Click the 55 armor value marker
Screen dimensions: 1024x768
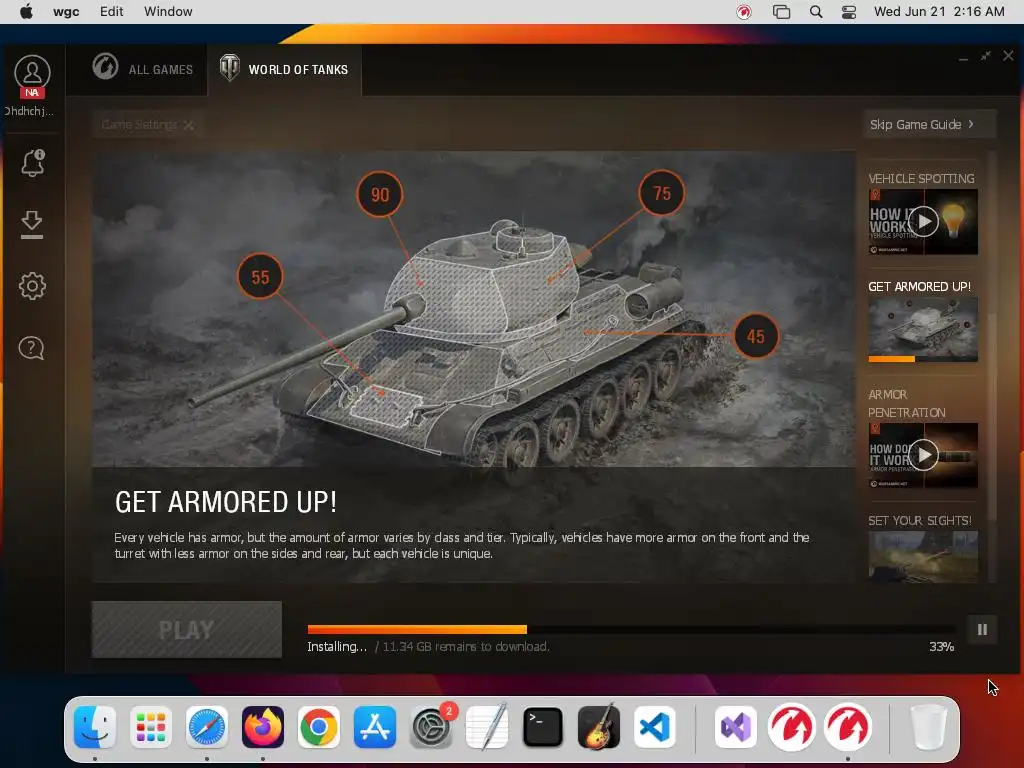pos(260,277)
